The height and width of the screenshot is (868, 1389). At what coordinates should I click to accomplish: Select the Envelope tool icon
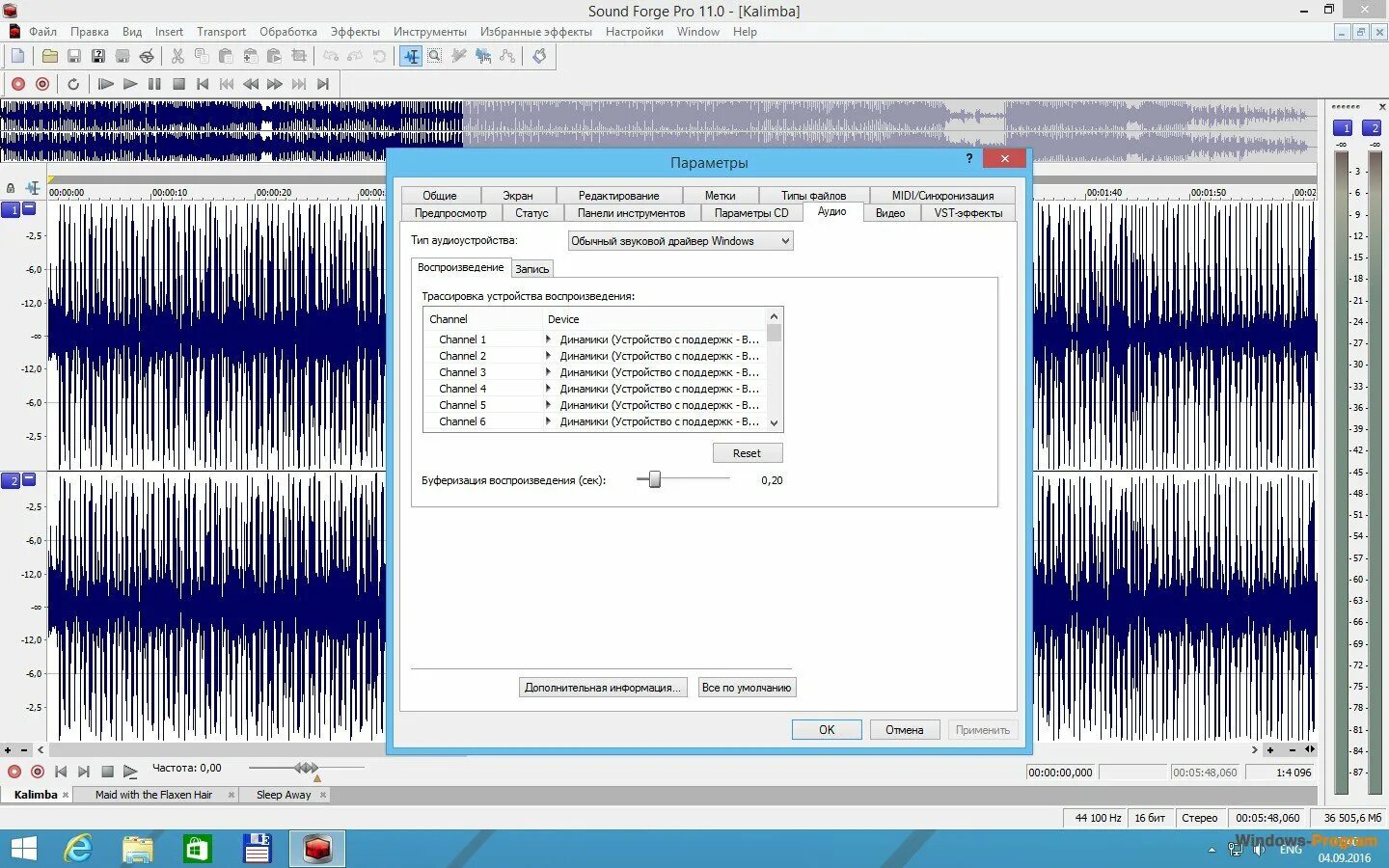coord(507,56)
